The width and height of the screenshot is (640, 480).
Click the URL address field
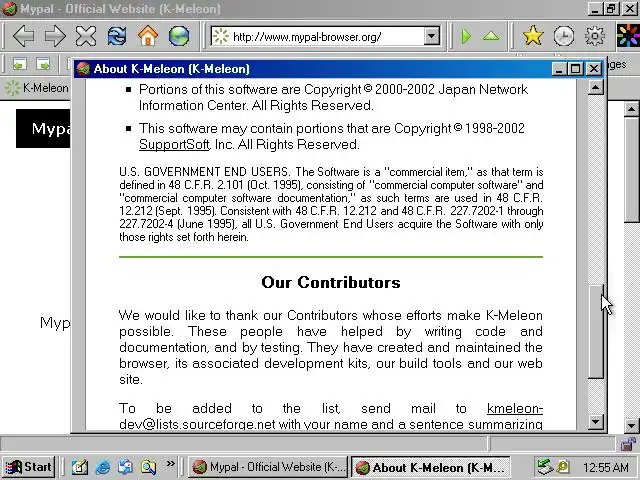tap(317, 37)
